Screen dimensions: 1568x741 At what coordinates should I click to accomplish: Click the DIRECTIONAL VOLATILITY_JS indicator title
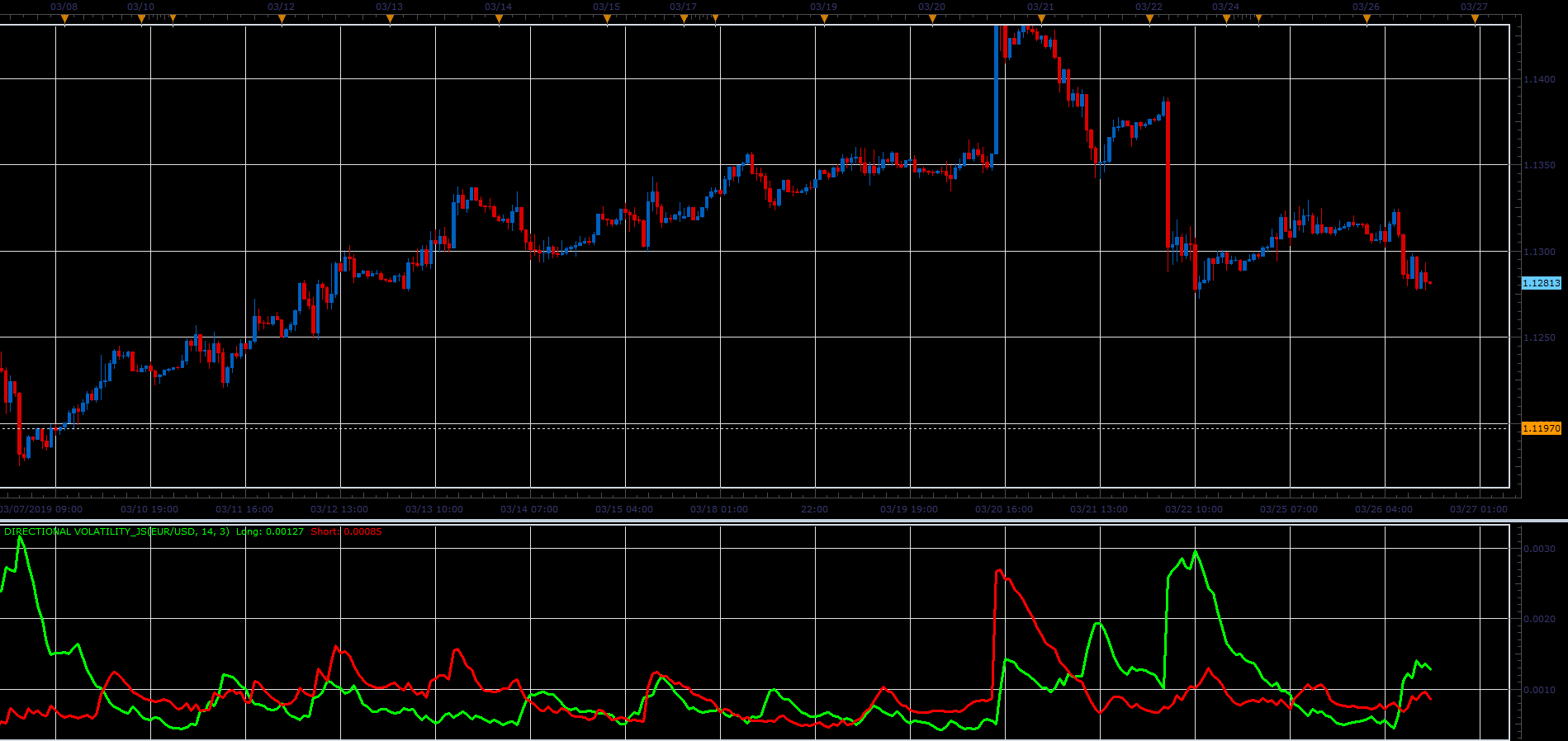[x=116, y=531]
